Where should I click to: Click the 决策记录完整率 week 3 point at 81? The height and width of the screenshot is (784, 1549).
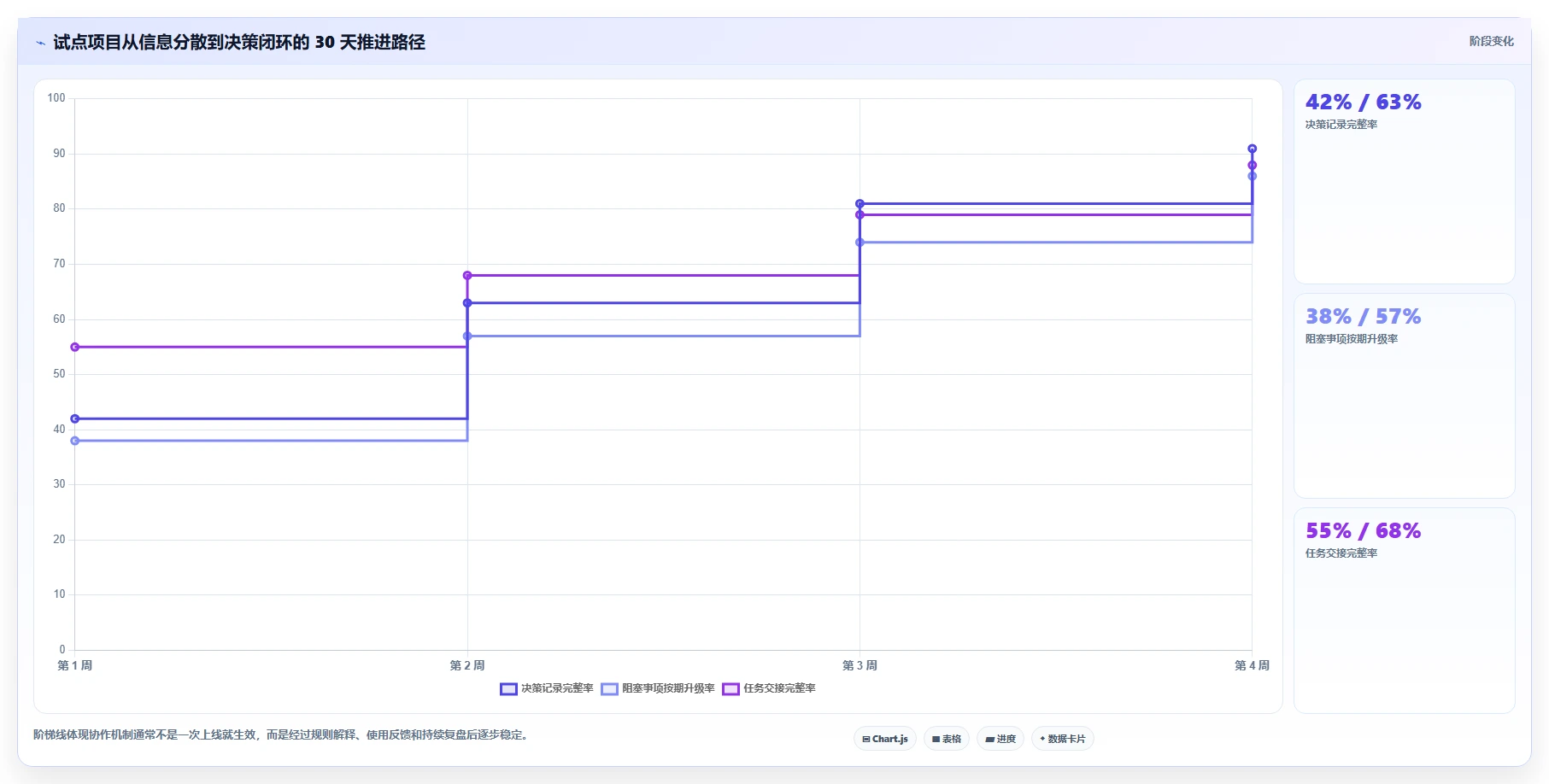coord(860,204)
